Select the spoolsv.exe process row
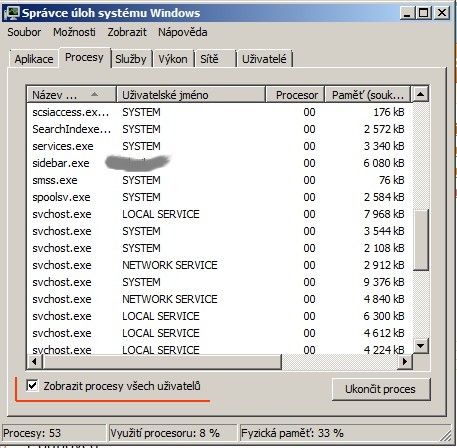This screenshot has height=448, width=457. point(219,197)
